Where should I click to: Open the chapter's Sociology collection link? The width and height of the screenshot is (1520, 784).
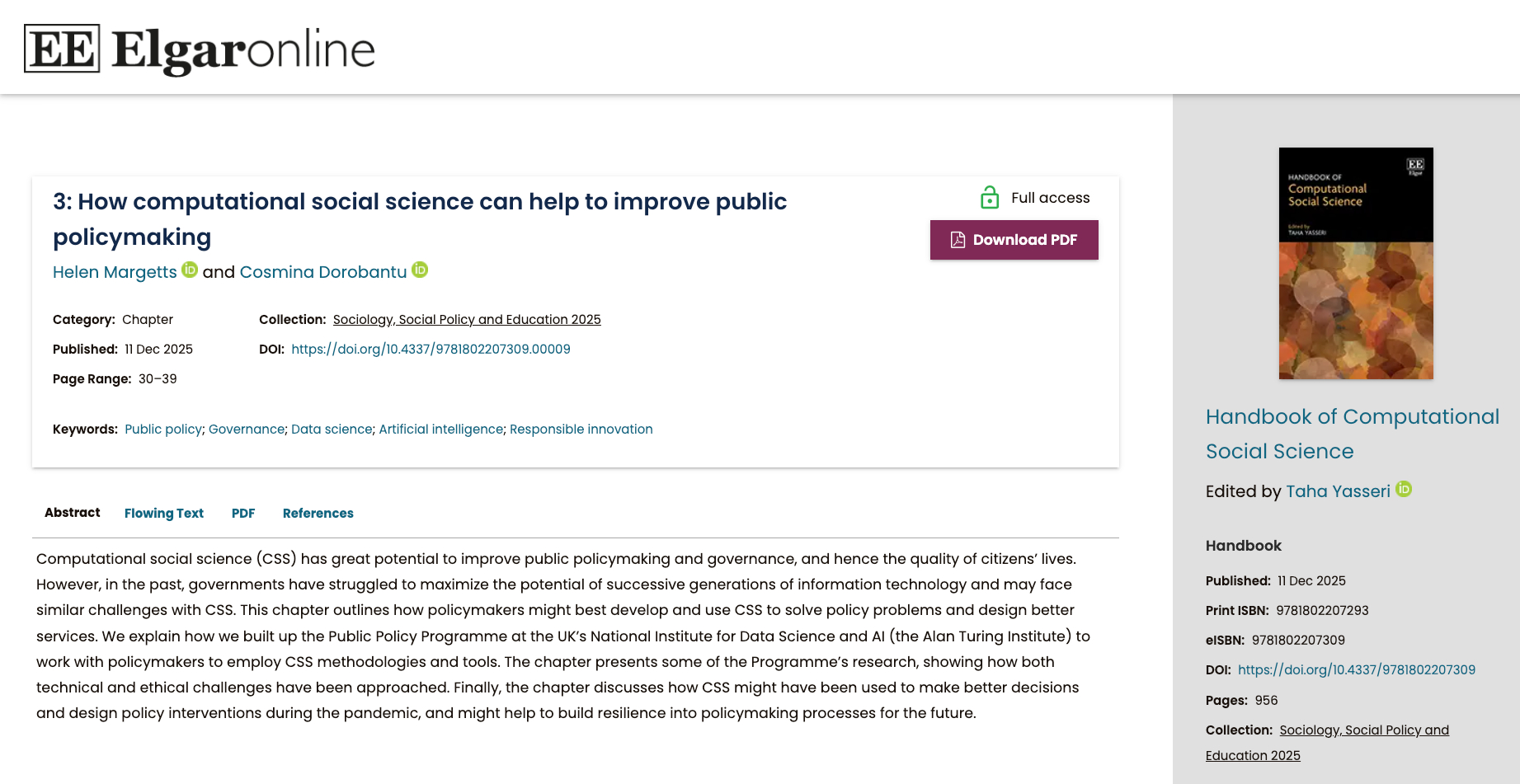click(467, 319)
